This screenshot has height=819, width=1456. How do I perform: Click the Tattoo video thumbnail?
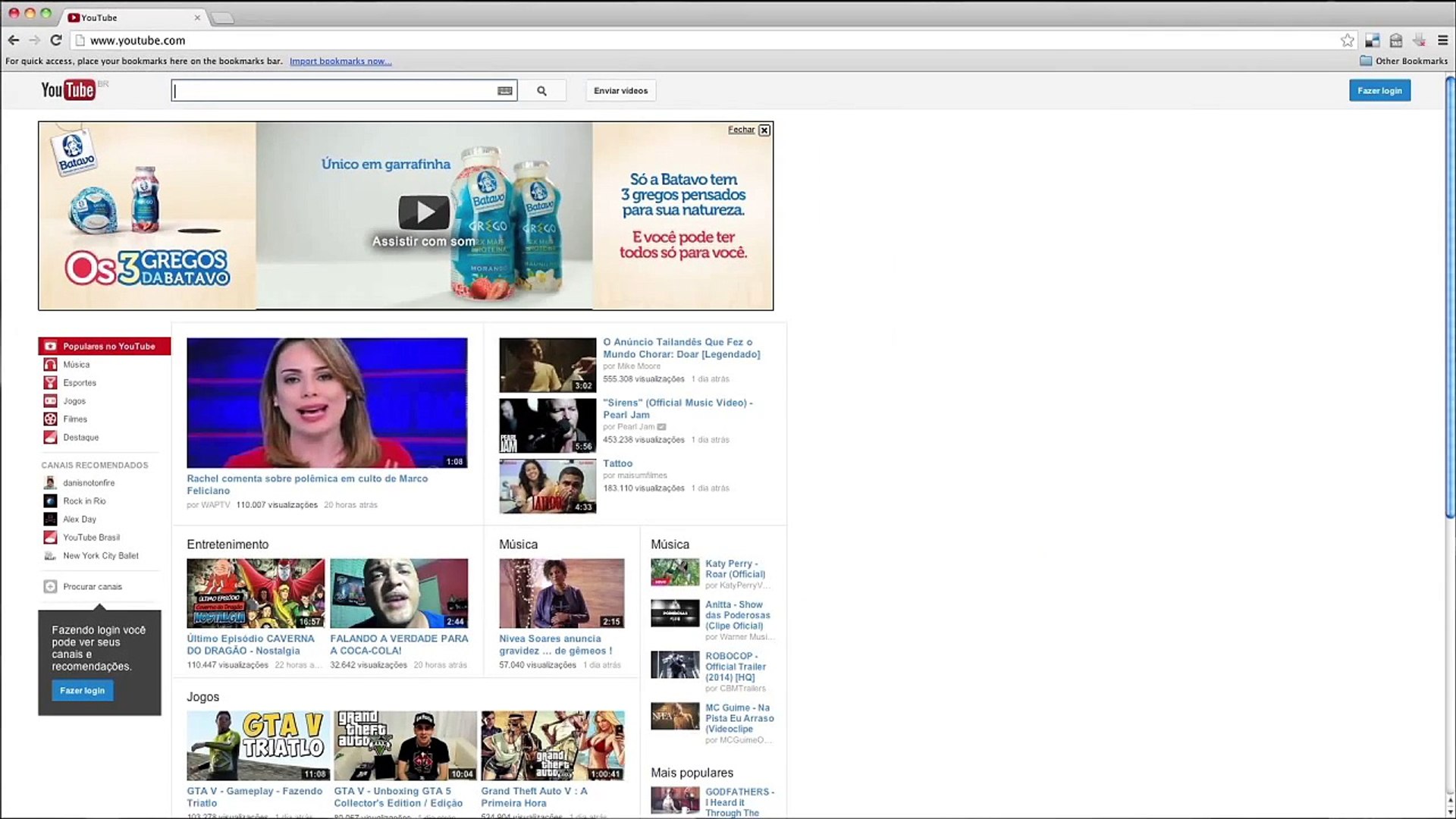click(x=548, y=486)
